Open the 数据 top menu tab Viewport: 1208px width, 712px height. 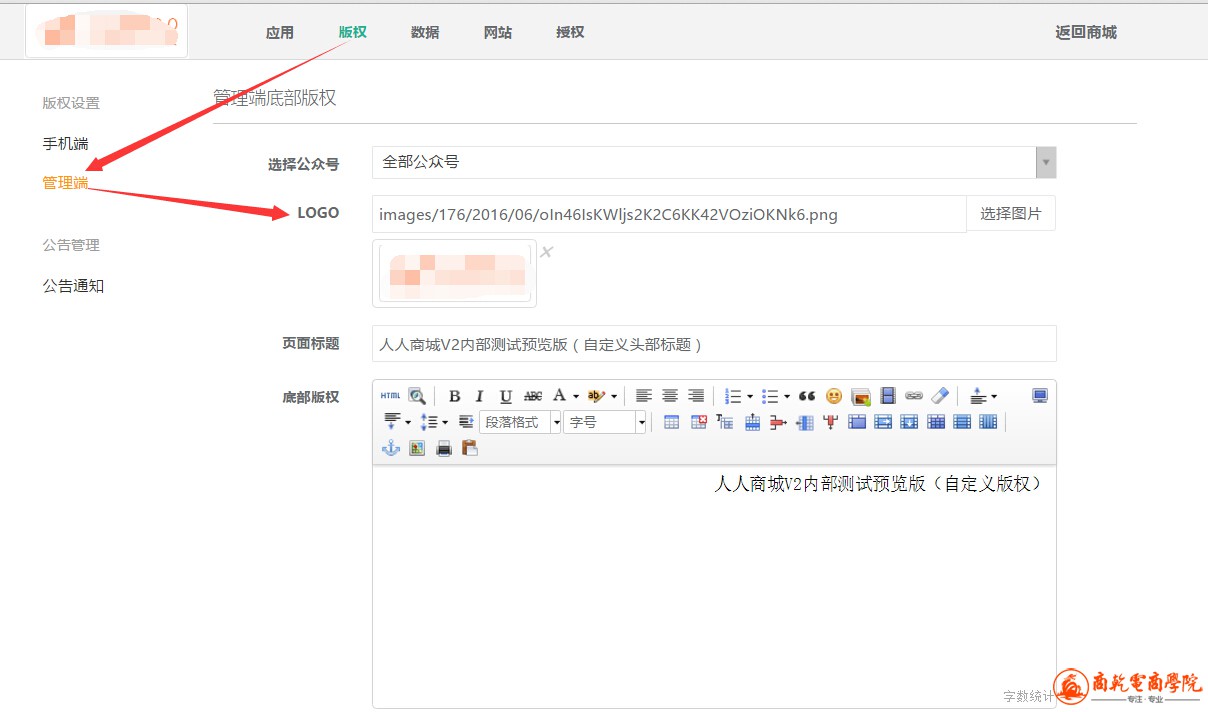425,32
